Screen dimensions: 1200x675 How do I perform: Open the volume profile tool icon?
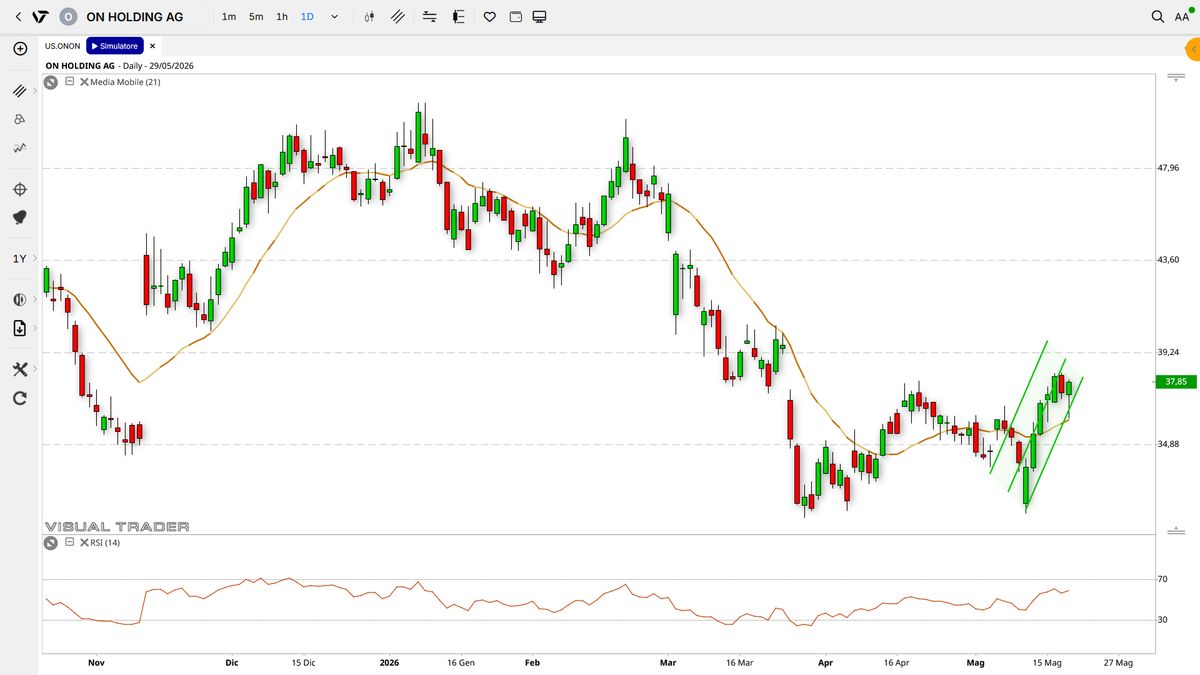click(459, 17)
